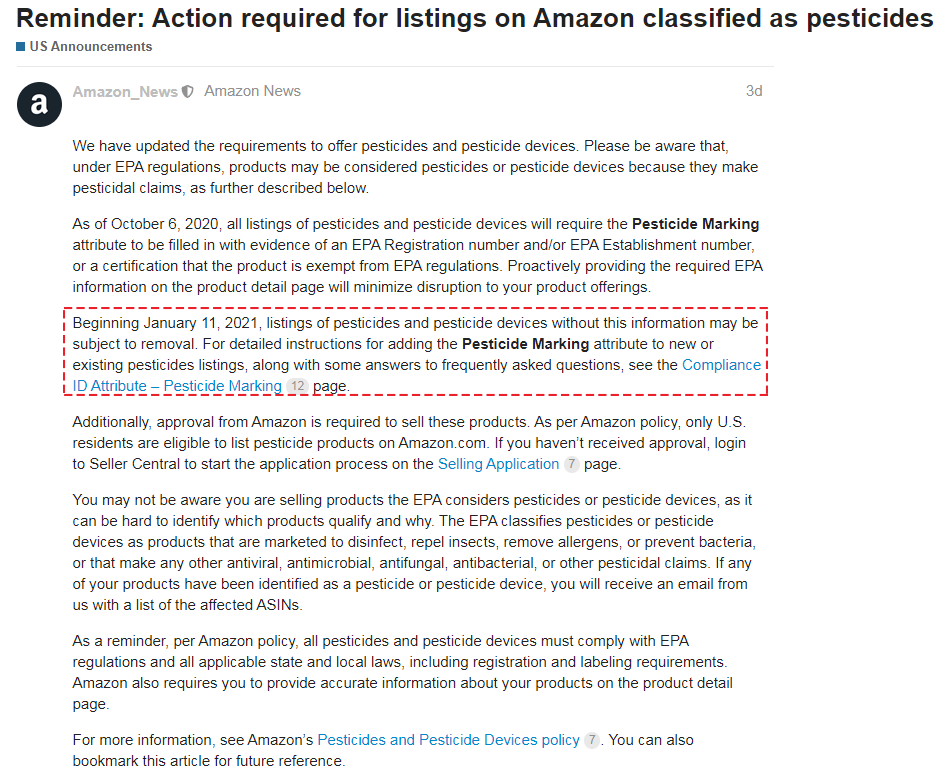The height and width of the screenshot is (781, 945).
Task: Click the blue category square before US Announcements
Action: tap(21, 47)
